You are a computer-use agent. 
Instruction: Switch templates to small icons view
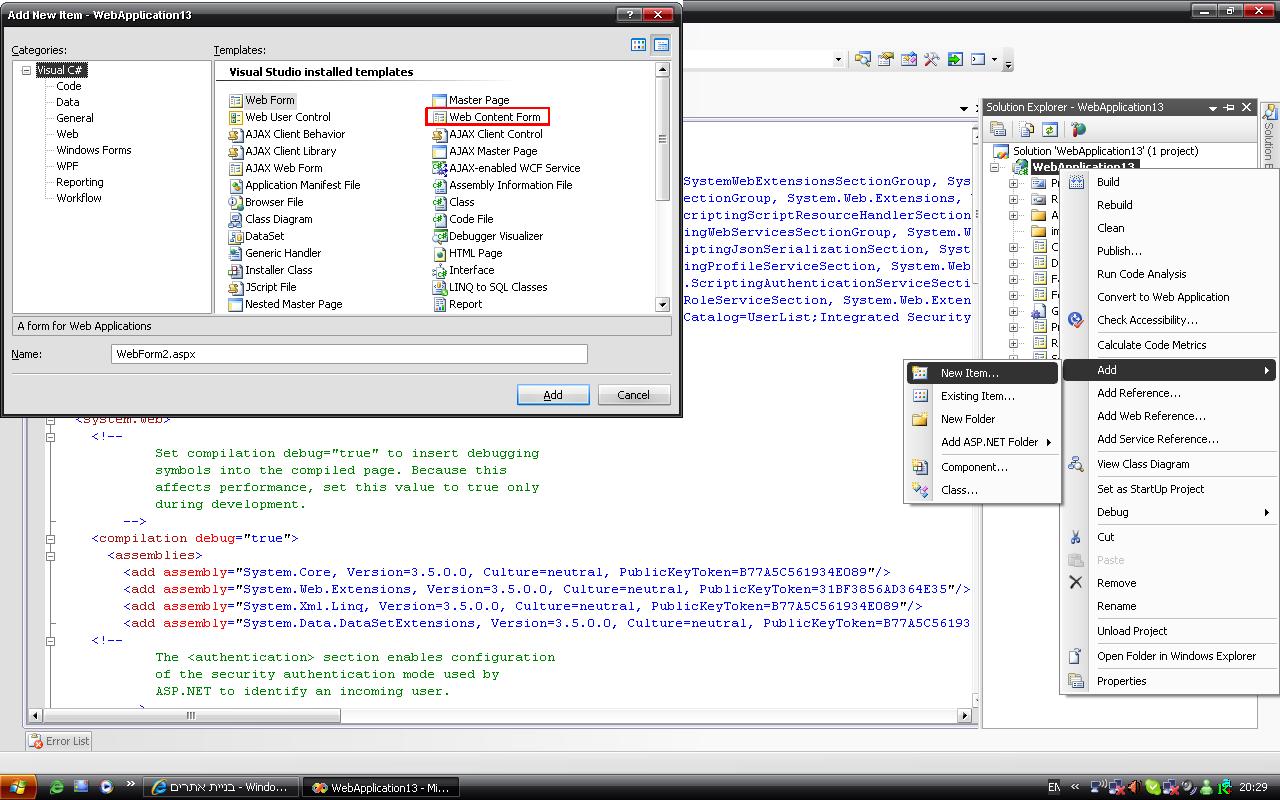click(x=661, y=45)
